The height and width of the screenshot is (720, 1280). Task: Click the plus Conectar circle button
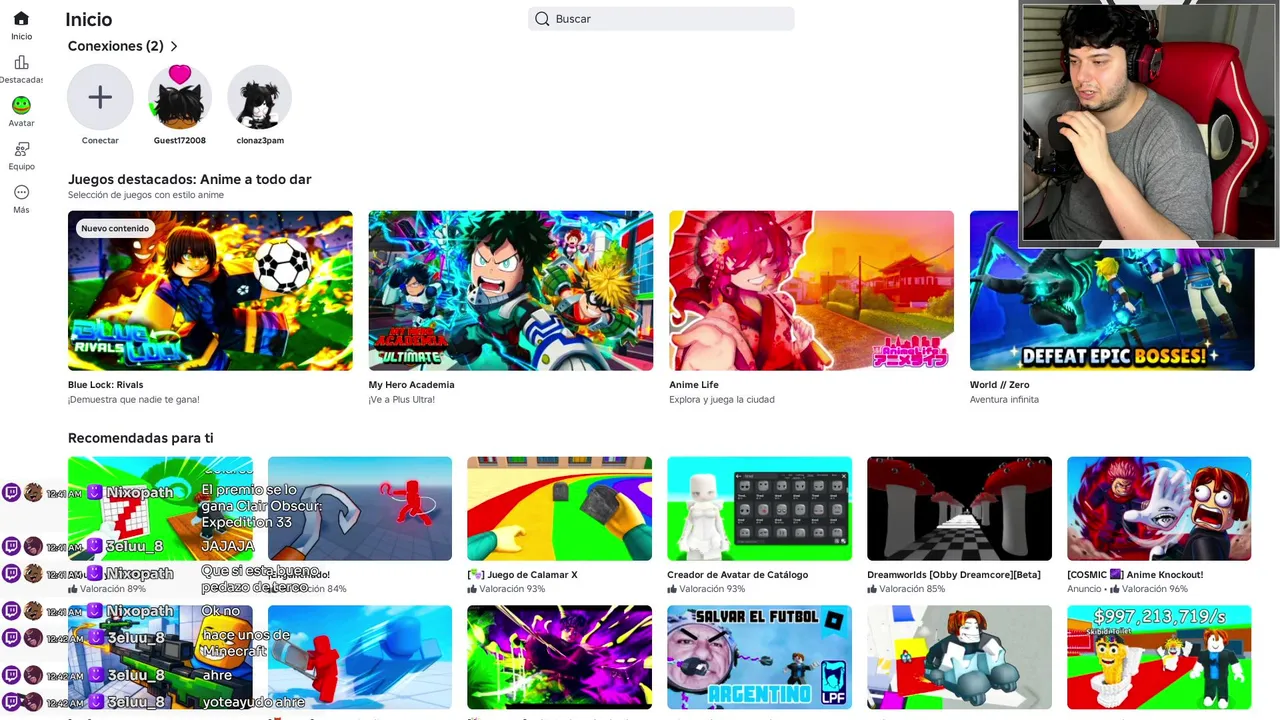pos(100,97)
